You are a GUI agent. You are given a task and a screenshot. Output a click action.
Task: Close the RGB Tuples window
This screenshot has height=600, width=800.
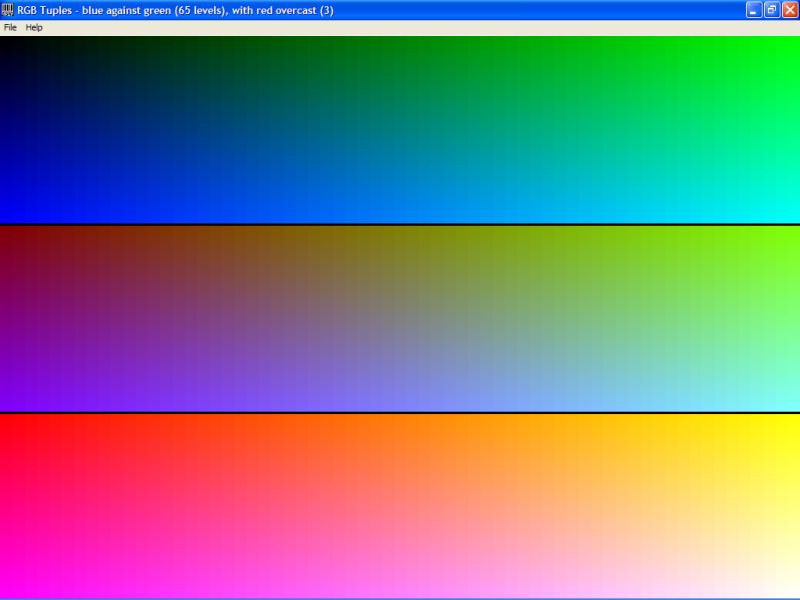pyautogui.click(x=790, y=10)
